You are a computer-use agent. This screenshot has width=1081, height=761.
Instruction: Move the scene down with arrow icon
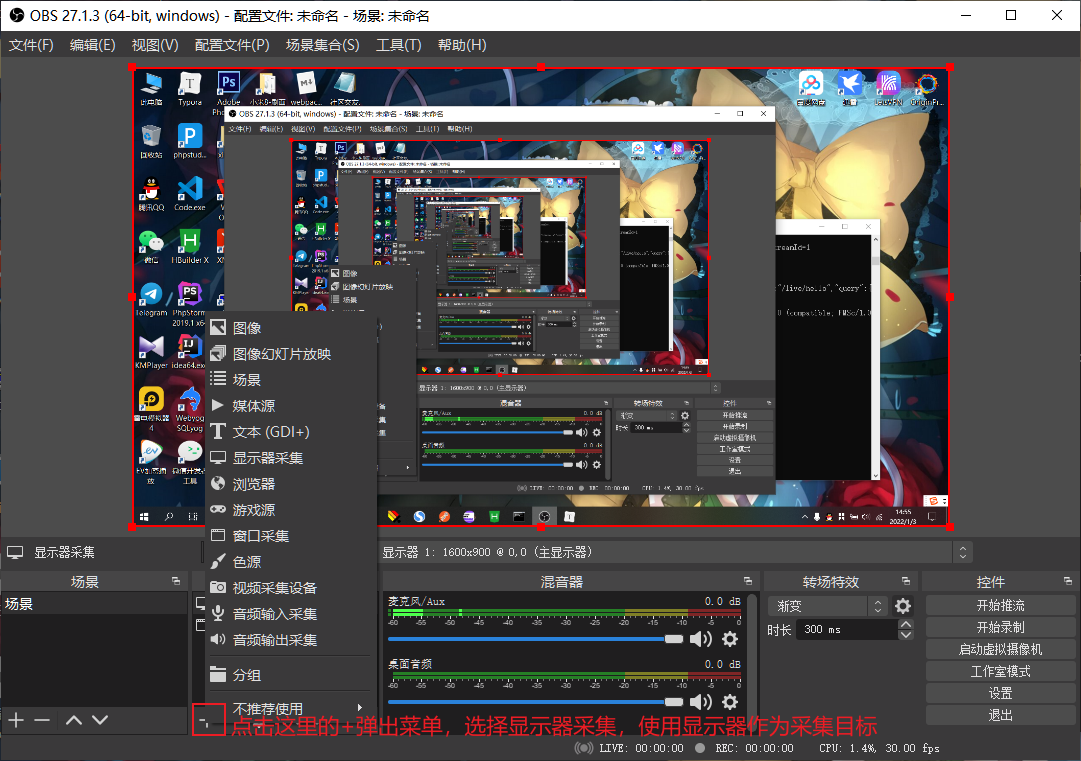100,720
